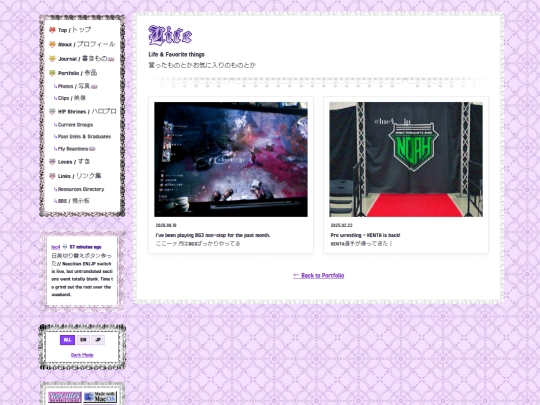Screen dimensions: 540x405
Task: Enable Dark Mode
Action: (82, 355)
